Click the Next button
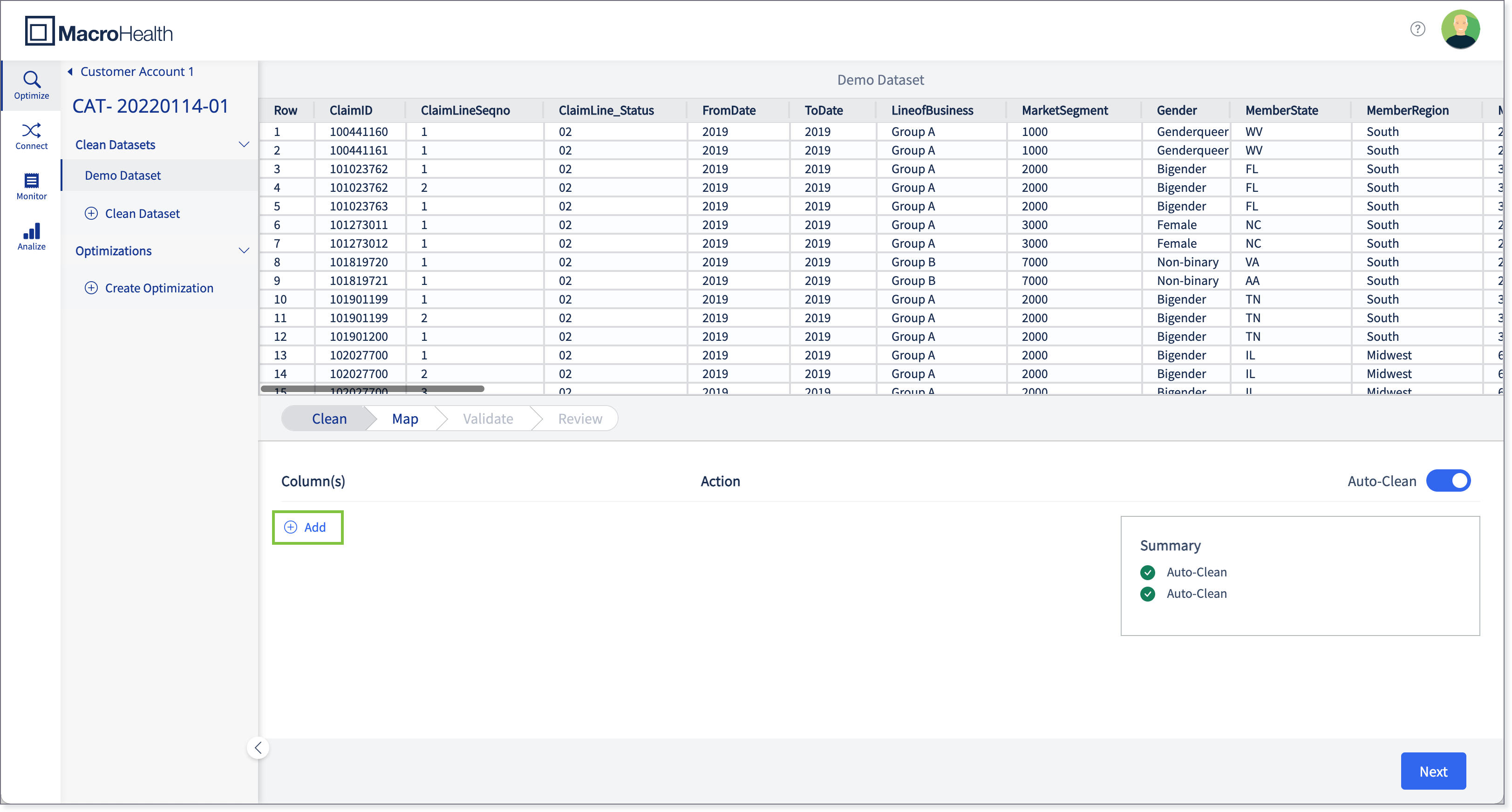Viewport: 1512px width, 812px height. 1433,771
